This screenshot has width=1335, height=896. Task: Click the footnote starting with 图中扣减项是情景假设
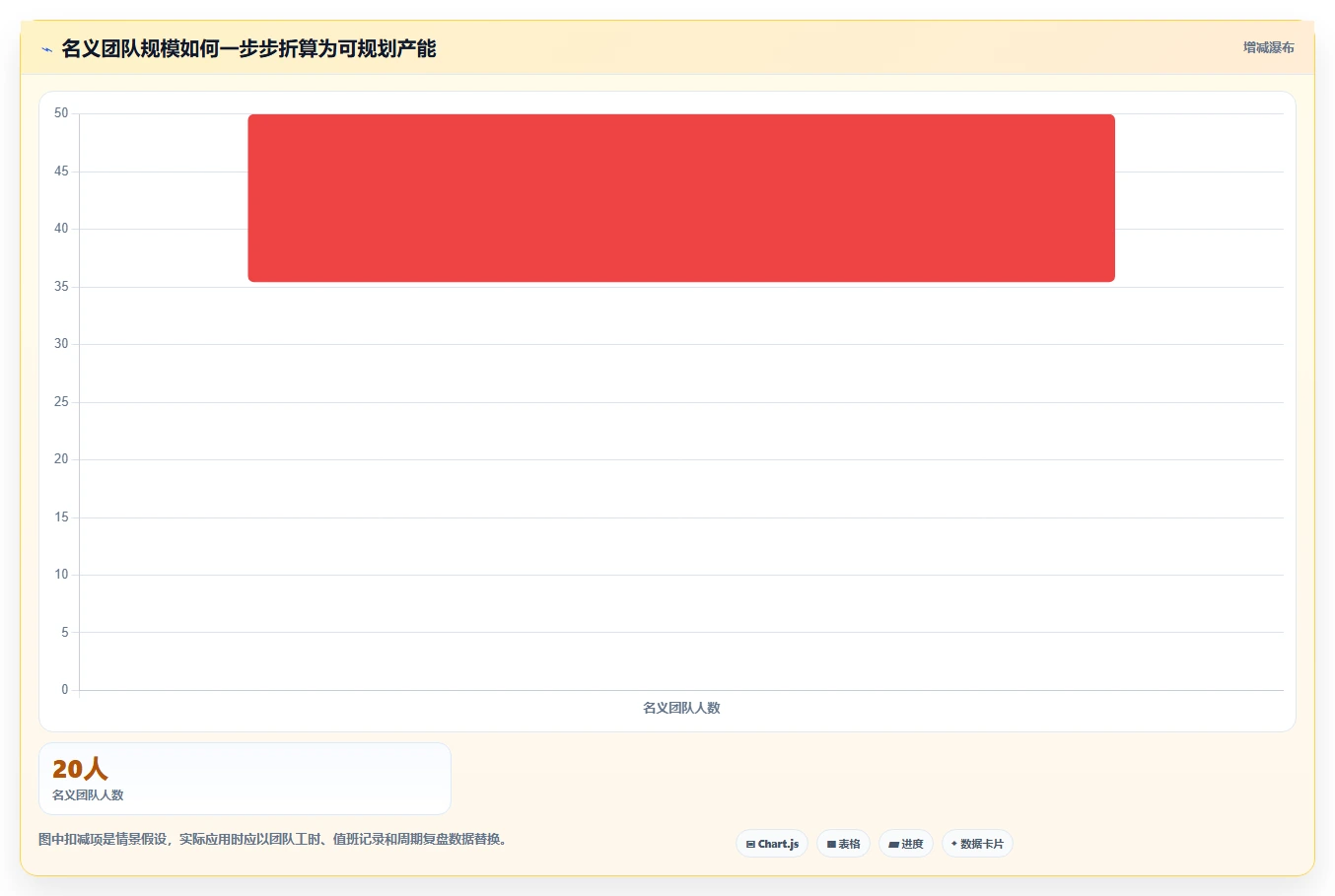click(273, 840)
